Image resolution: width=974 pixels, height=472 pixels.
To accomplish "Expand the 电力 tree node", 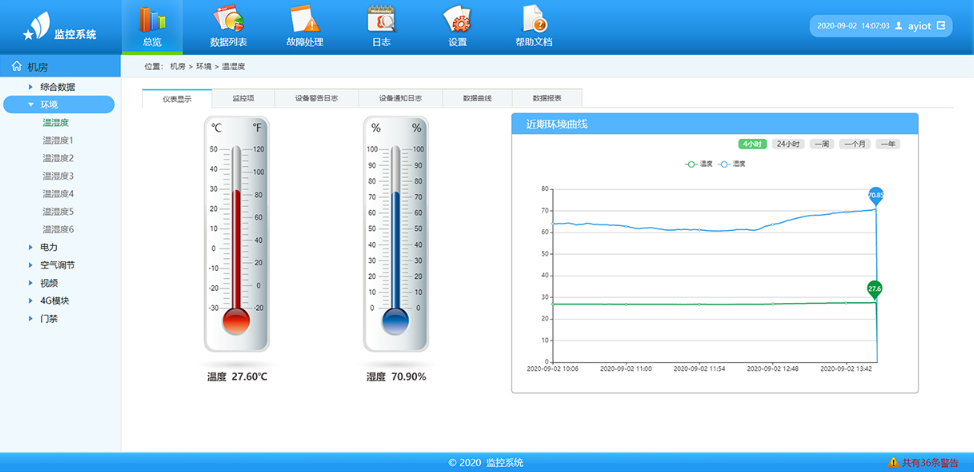I will (31, 247).
